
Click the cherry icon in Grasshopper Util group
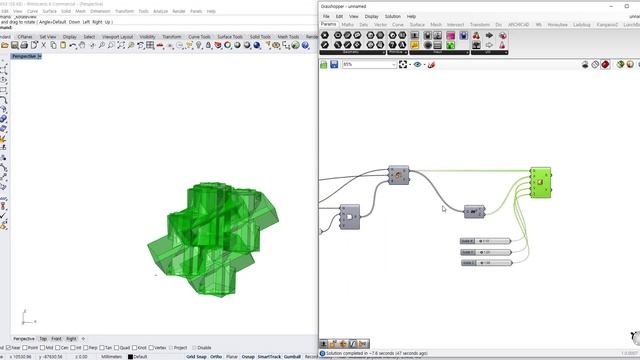click(x=476, y=36)
